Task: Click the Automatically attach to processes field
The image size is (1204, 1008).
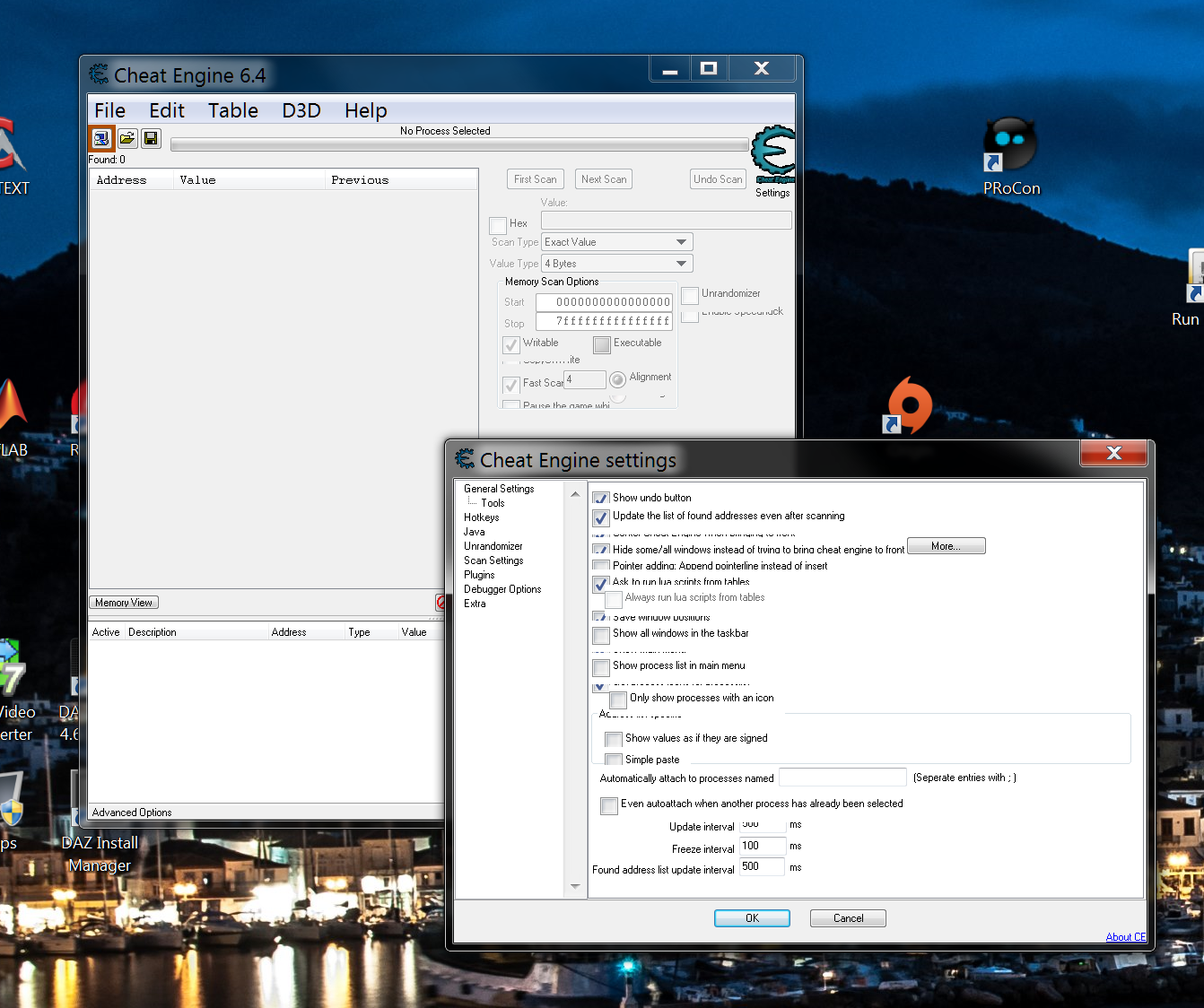Action: pos(842,778)
